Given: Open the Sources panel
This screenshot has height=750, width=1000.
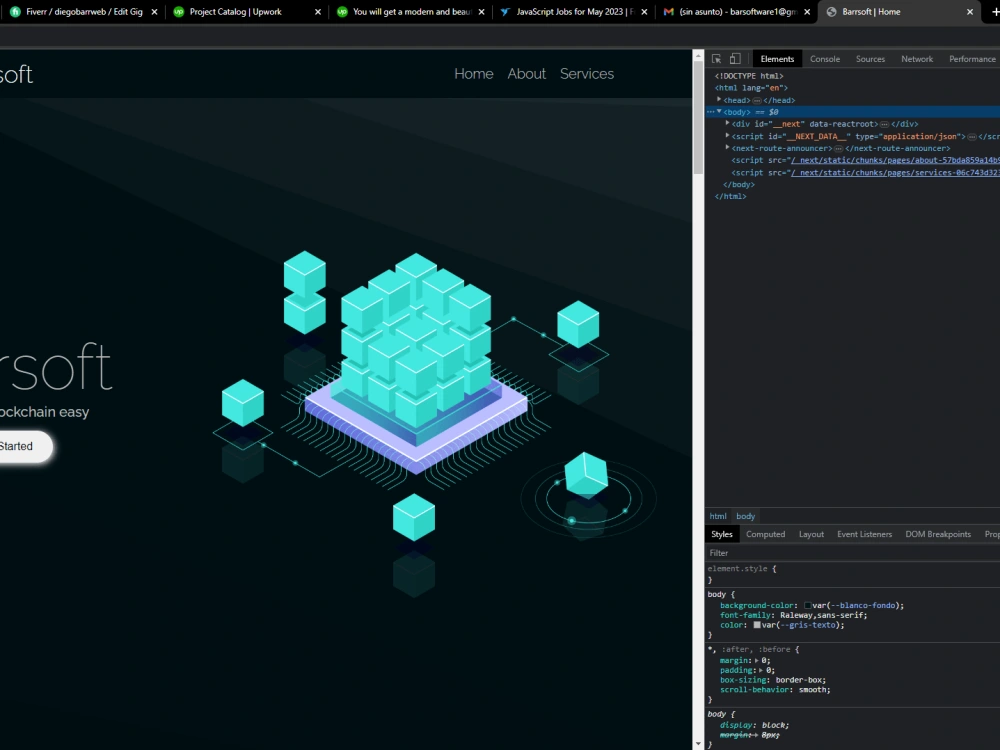Looking at the screenshot, I should (870, 59).
